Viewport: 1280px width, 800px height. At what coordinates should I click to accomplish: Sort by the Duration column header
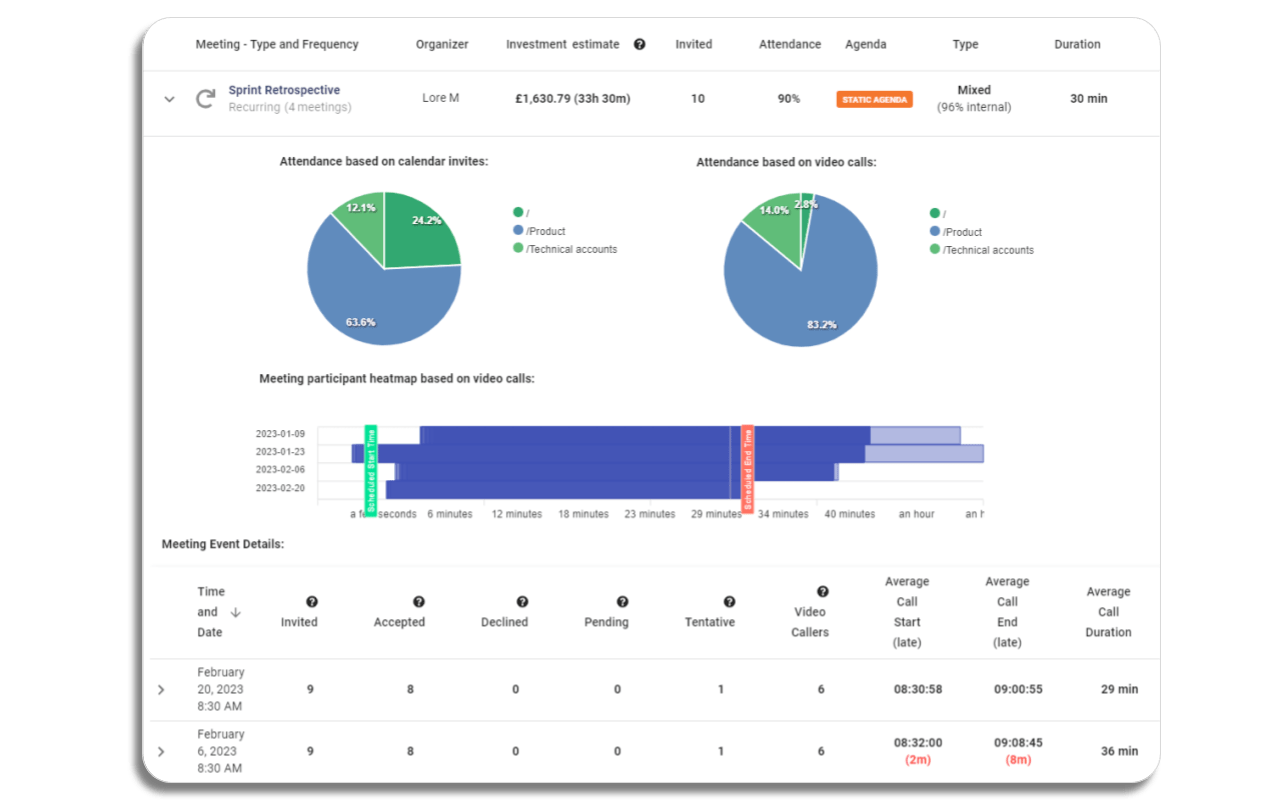pyautogui.click(x=1077, y=44)
